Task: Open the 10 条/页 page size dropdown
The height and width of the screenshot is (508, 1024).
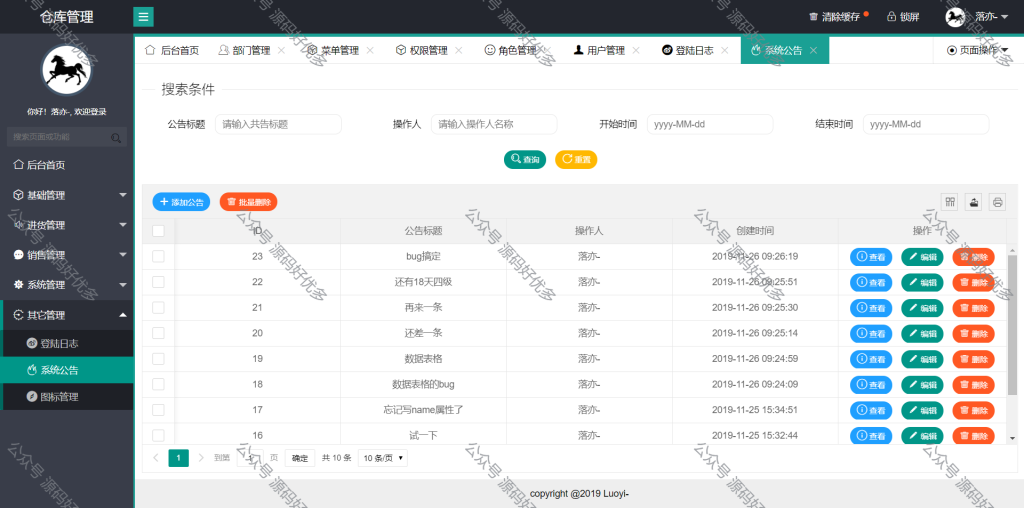Action: 383,458
